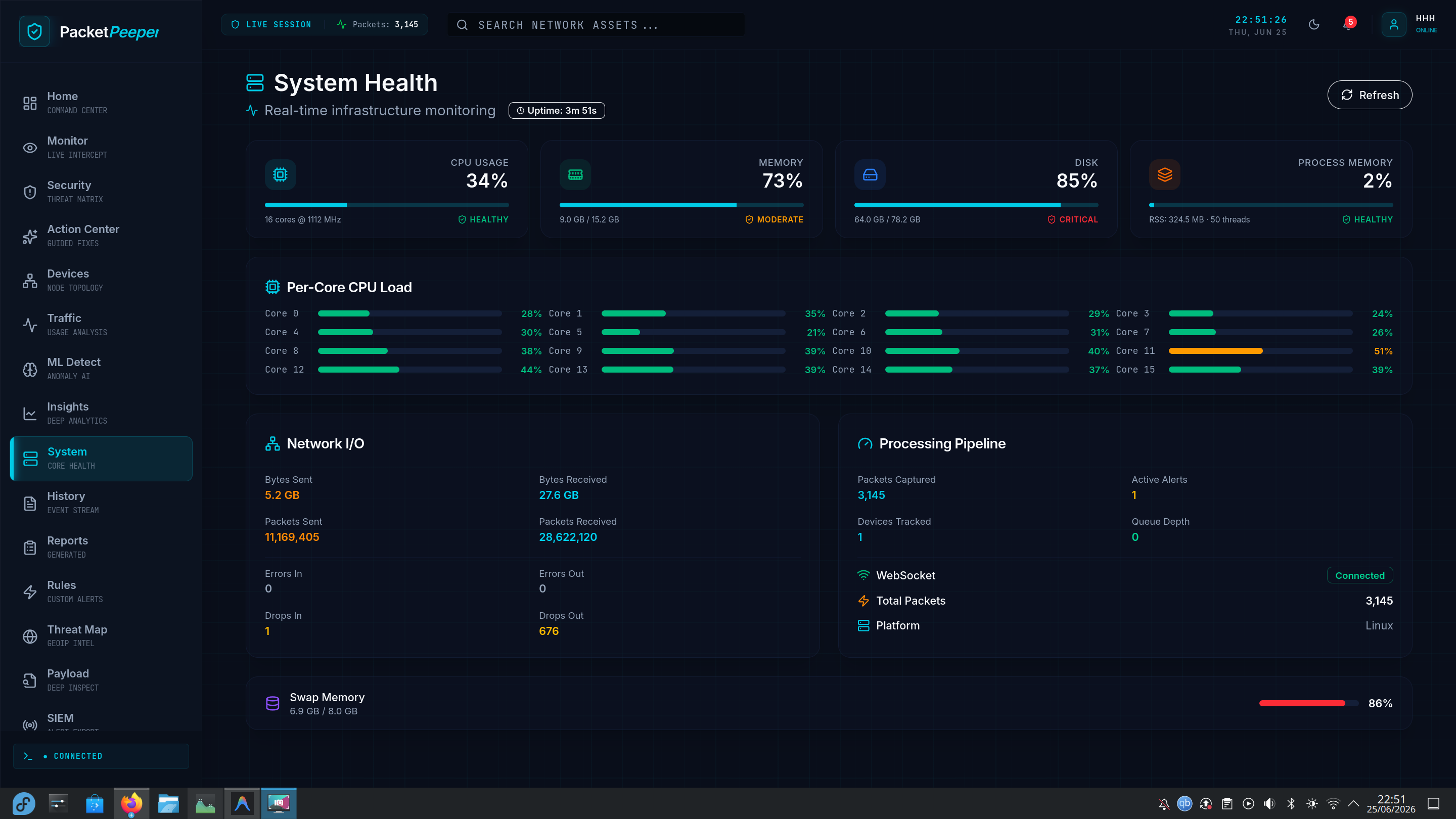Image resolution: width=1456 pixels, height=819 pixels.
Task: Open Action Center Guided Fixes
Action: click(101, 236)
